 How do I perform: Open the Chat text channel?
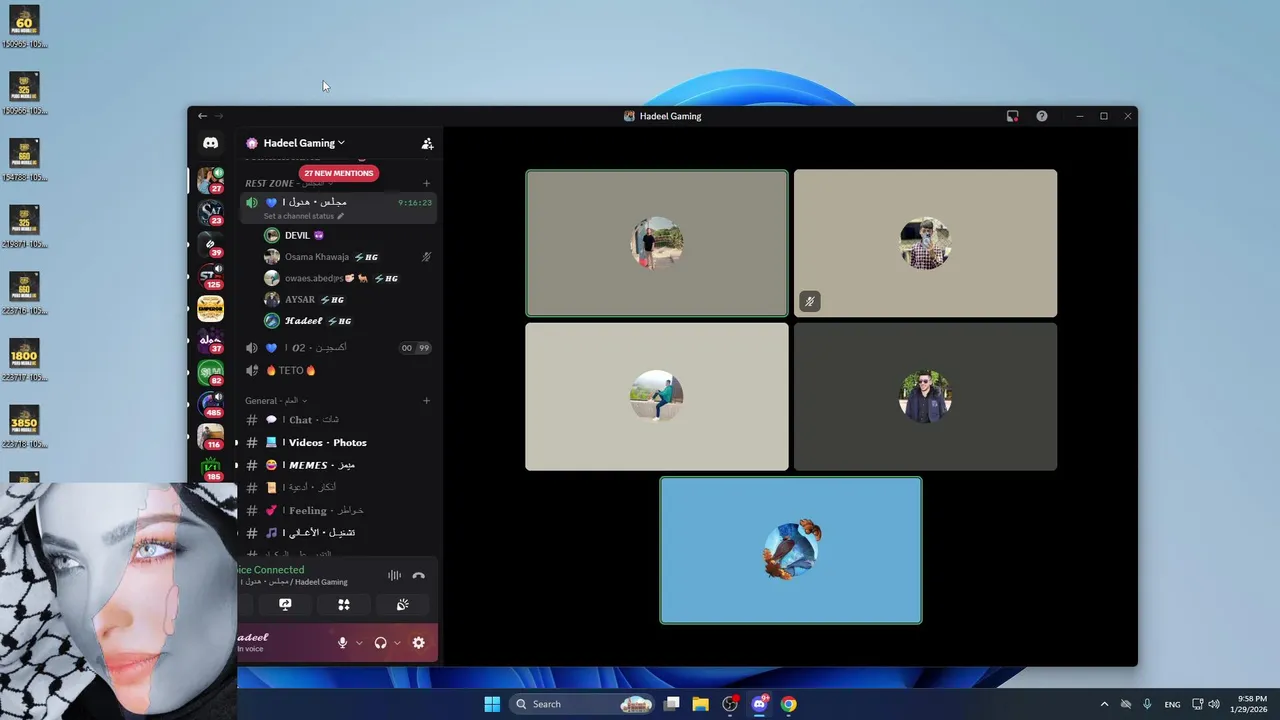pyautogui.click(x=338, y=420)
